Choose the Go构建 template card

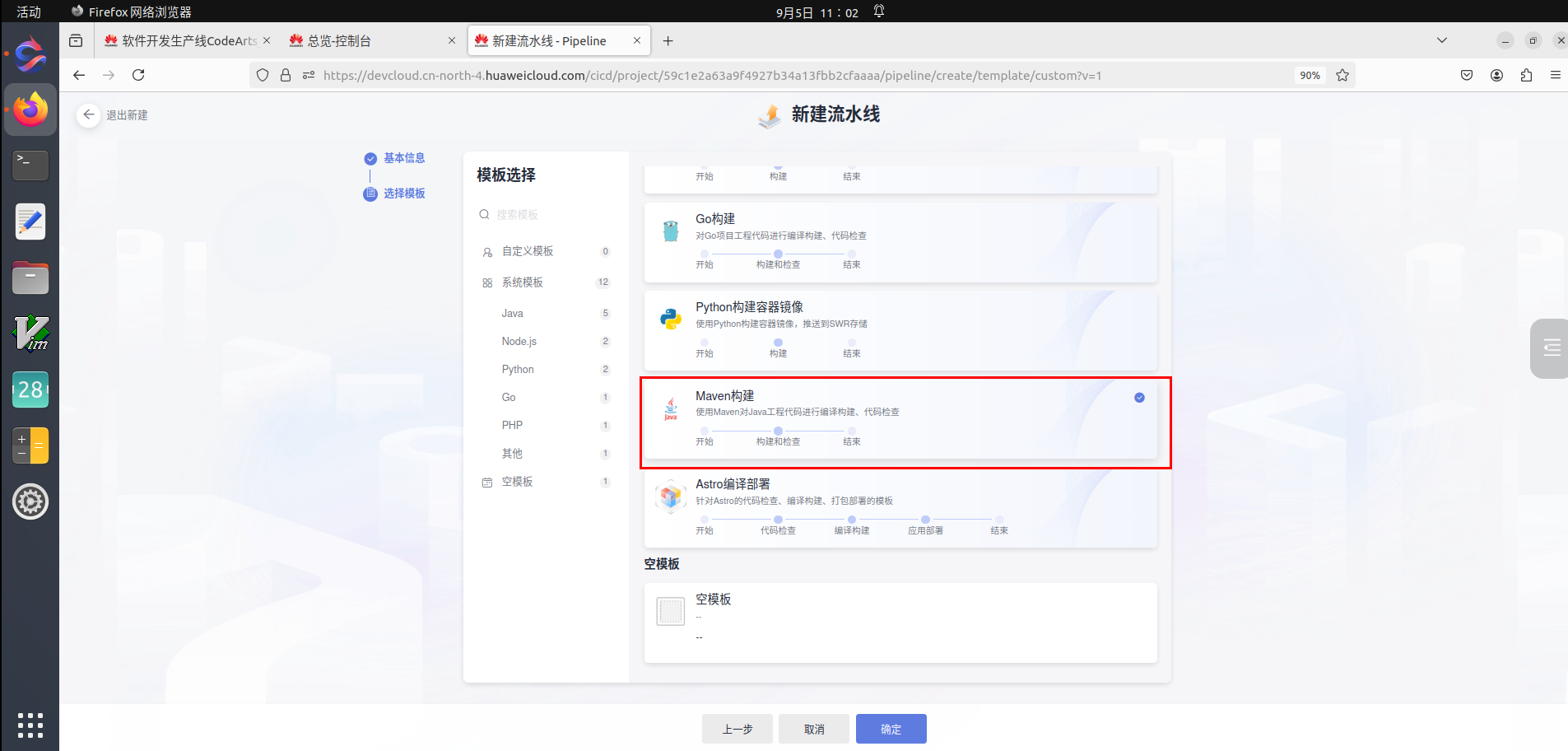900,242
